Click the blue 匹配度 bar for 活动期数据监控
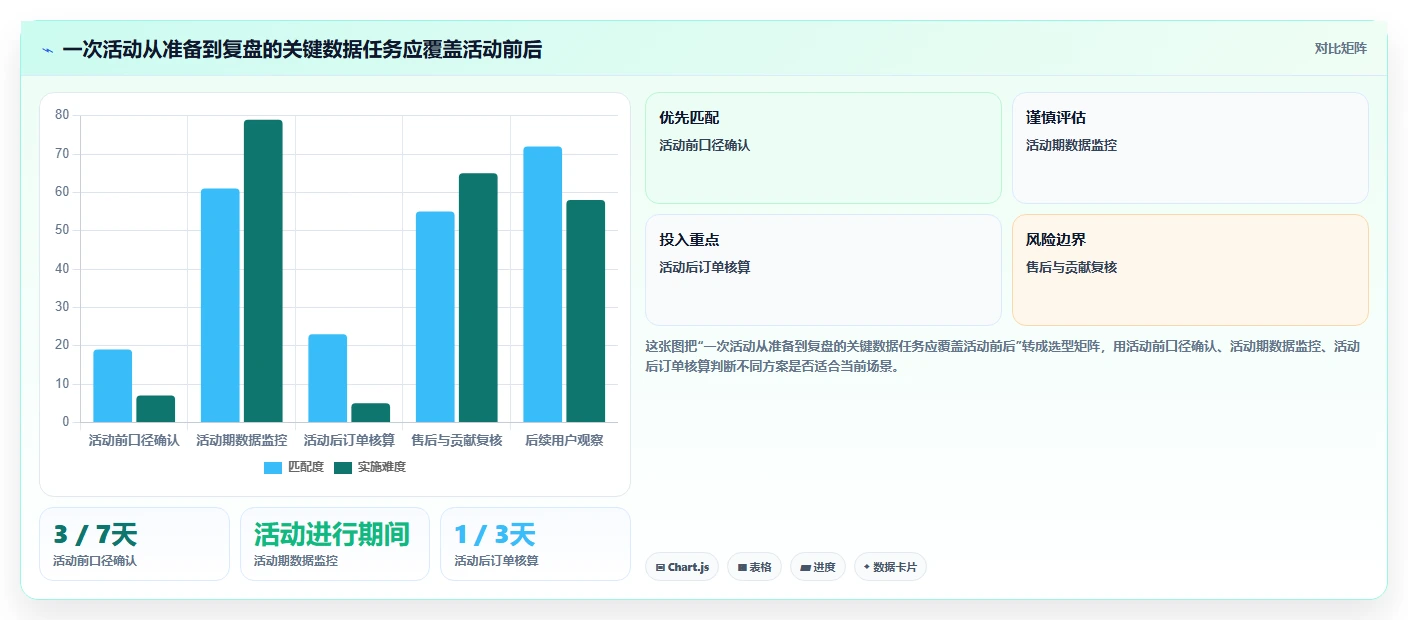The image size is (1408, 620). tap(220, 305)
